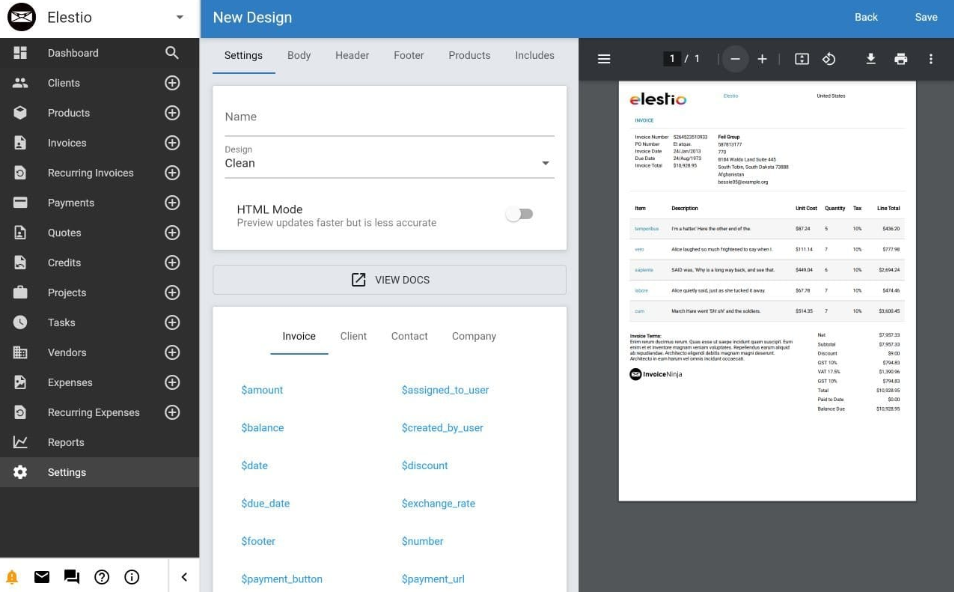Switch to the Footer tab
The image size is (954, 592).
[408, 55]
